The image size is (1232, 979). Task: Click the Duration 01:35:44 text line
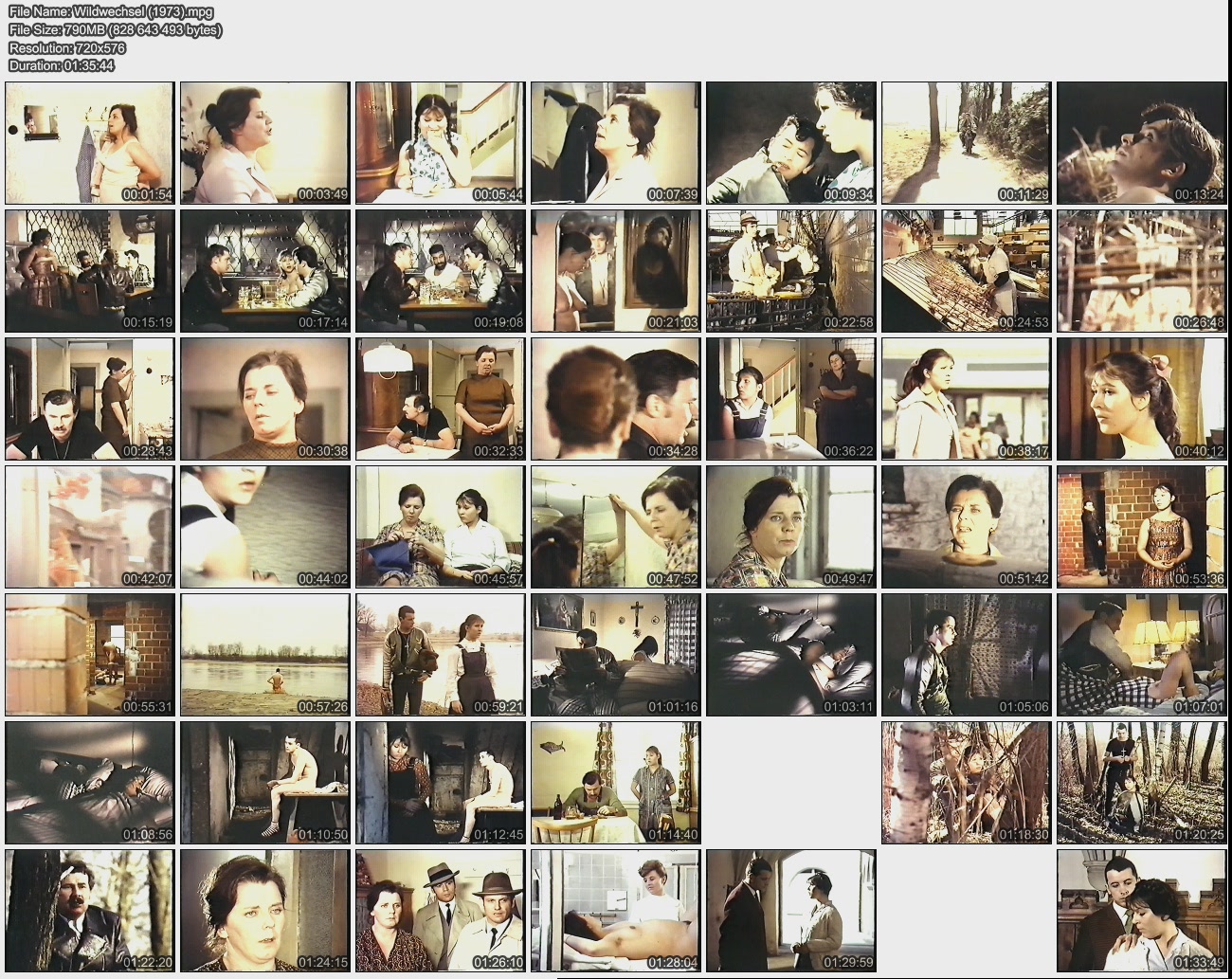click(62, 65)
